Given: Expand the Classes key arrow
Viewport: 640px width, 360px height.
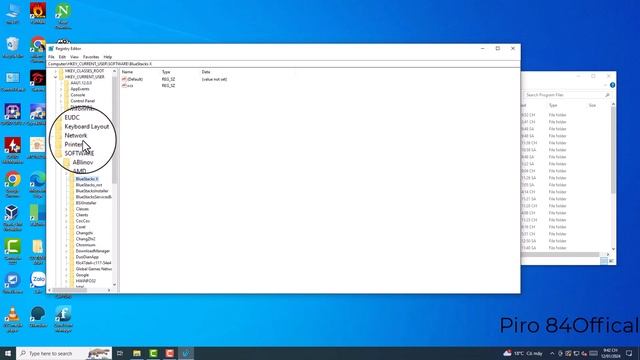Looking at the screenshot, I should click(67, 209).
